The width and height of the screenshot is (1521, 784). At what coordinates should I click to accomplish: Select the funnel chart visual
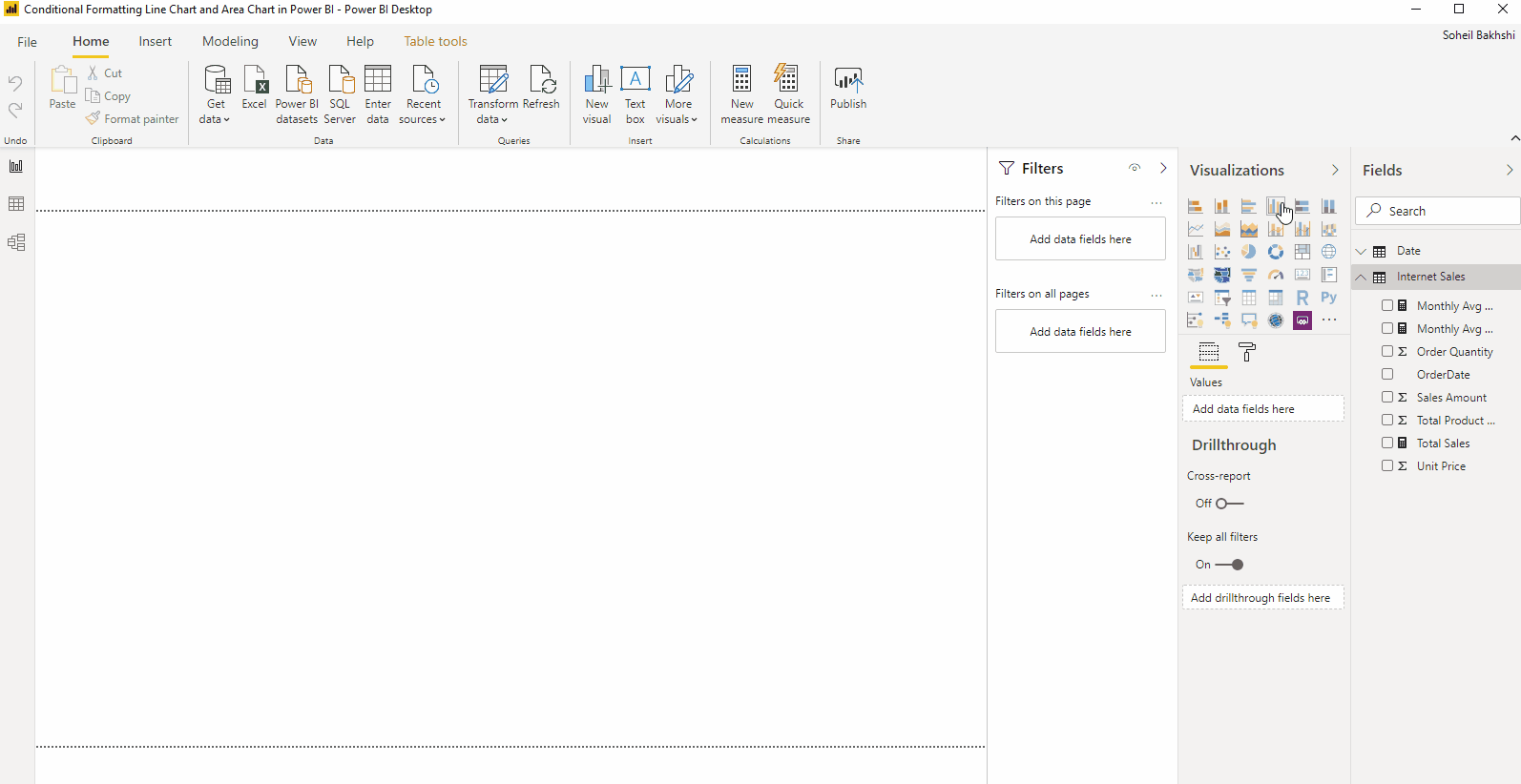1248,275
